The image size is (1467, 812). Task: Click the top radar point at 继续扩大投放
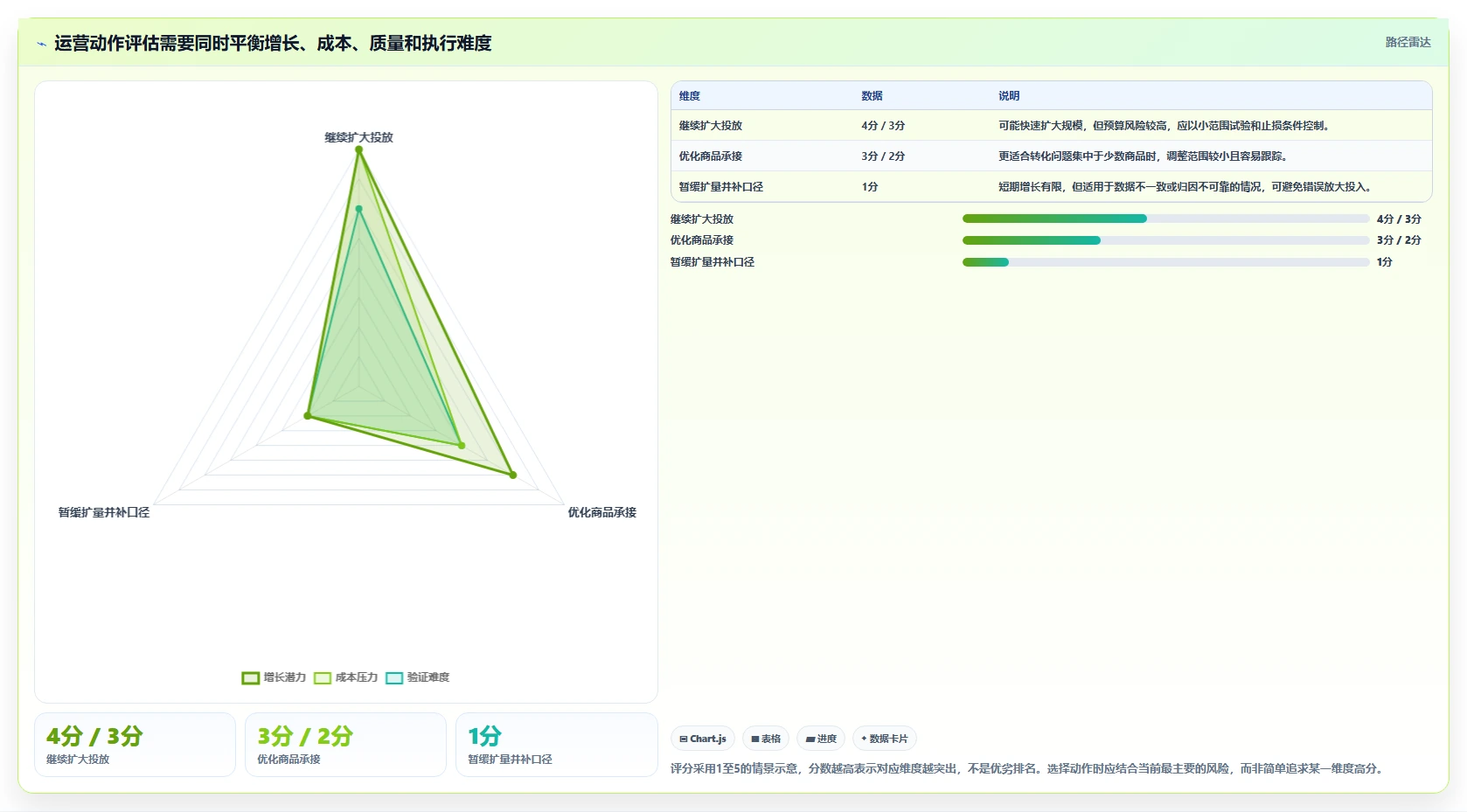358,150
